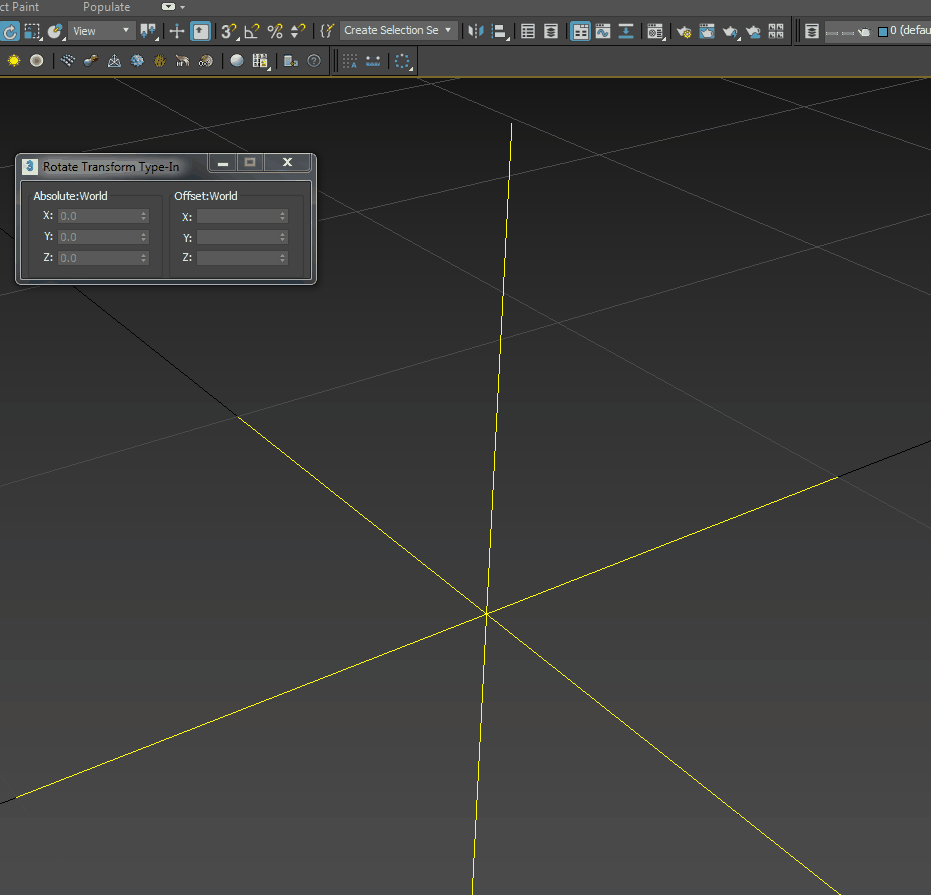Click the horse HF icon
The height and width of the screenshot is (895, 931).
[x=182, y=61]
